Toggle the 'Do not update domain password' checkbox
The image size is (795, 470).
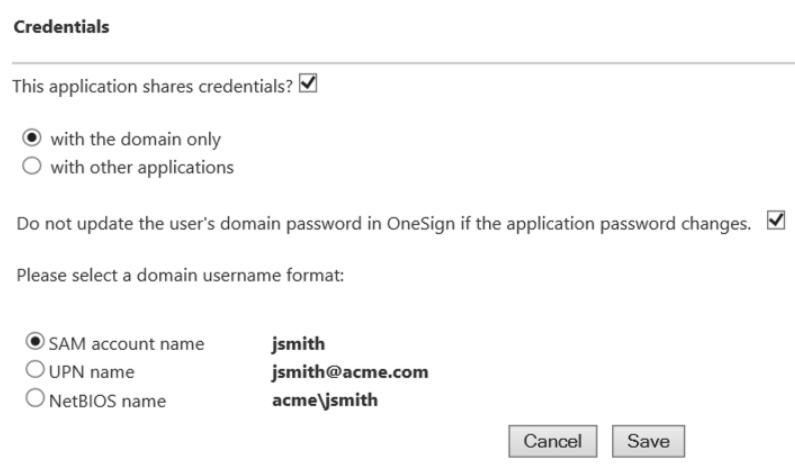[773, 222]
